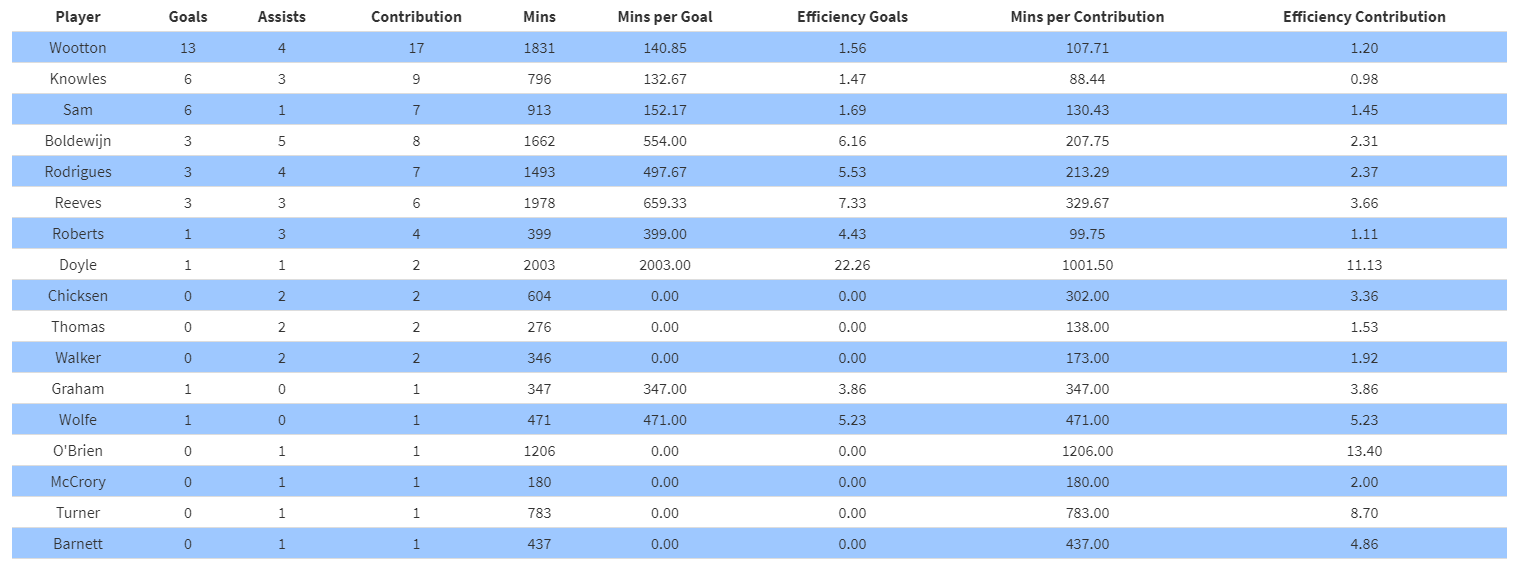Click O'Brien's 13.40 efficiency contribution value
1519x568 pixels.
tap(1364, 451)
